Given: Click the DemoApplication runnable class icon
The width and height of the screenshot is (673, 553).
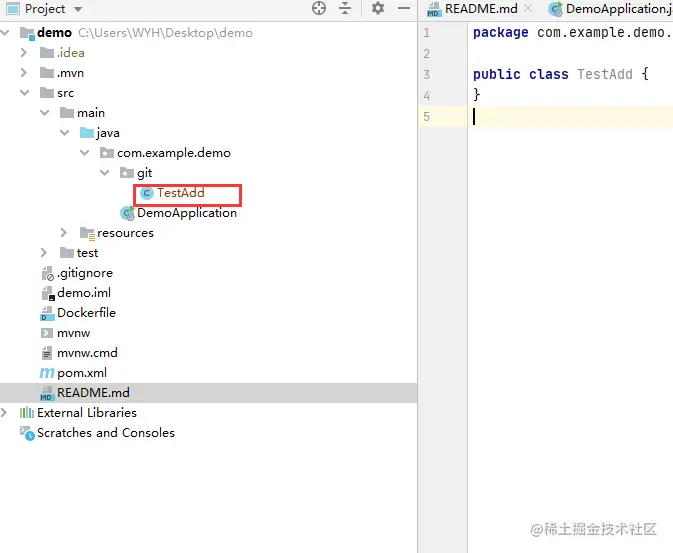Looking at the screenshot, I should [x=127, y=213].
